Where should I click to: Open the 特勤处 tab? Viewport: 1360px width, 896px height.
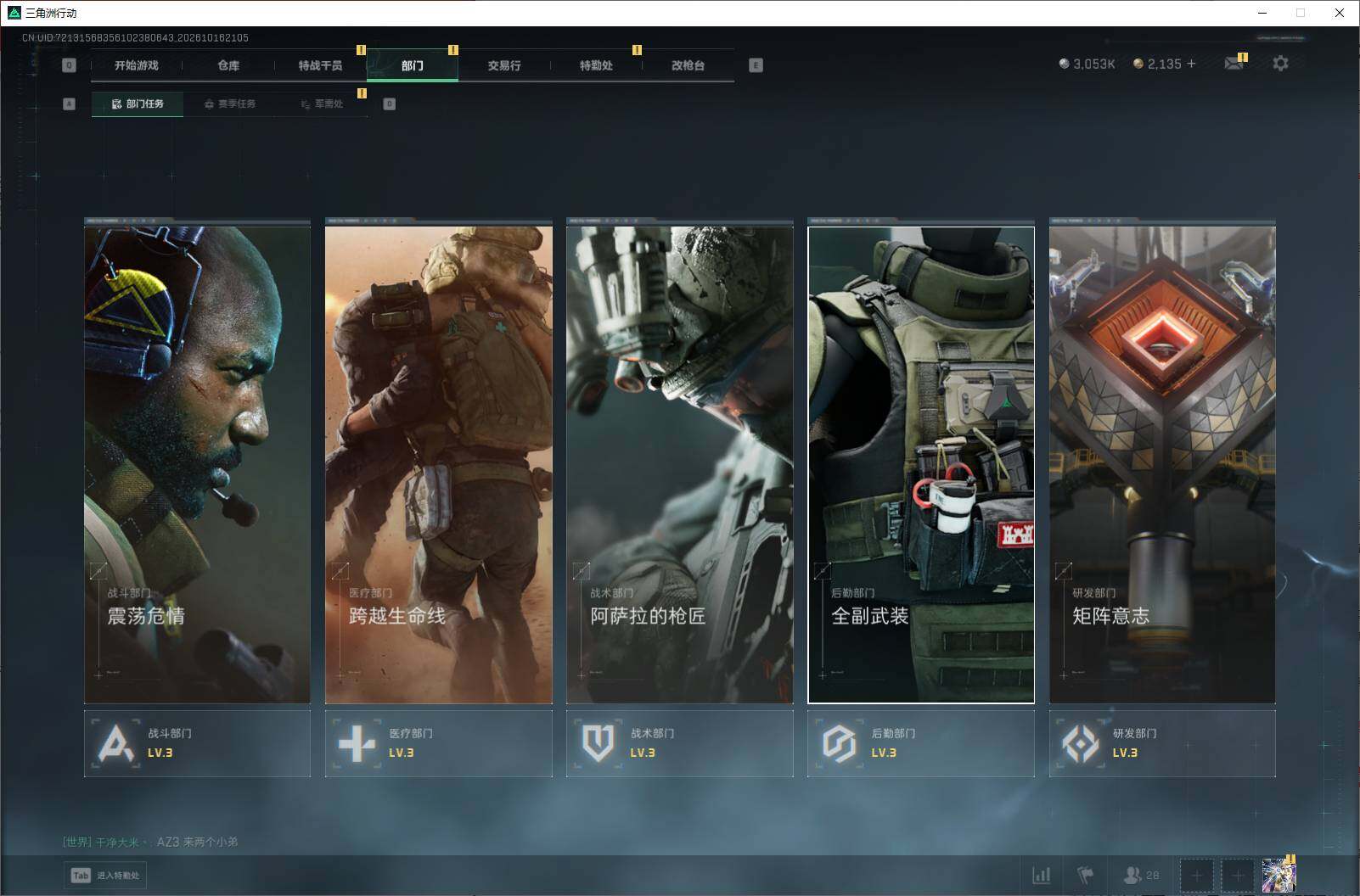coord(596,65)
